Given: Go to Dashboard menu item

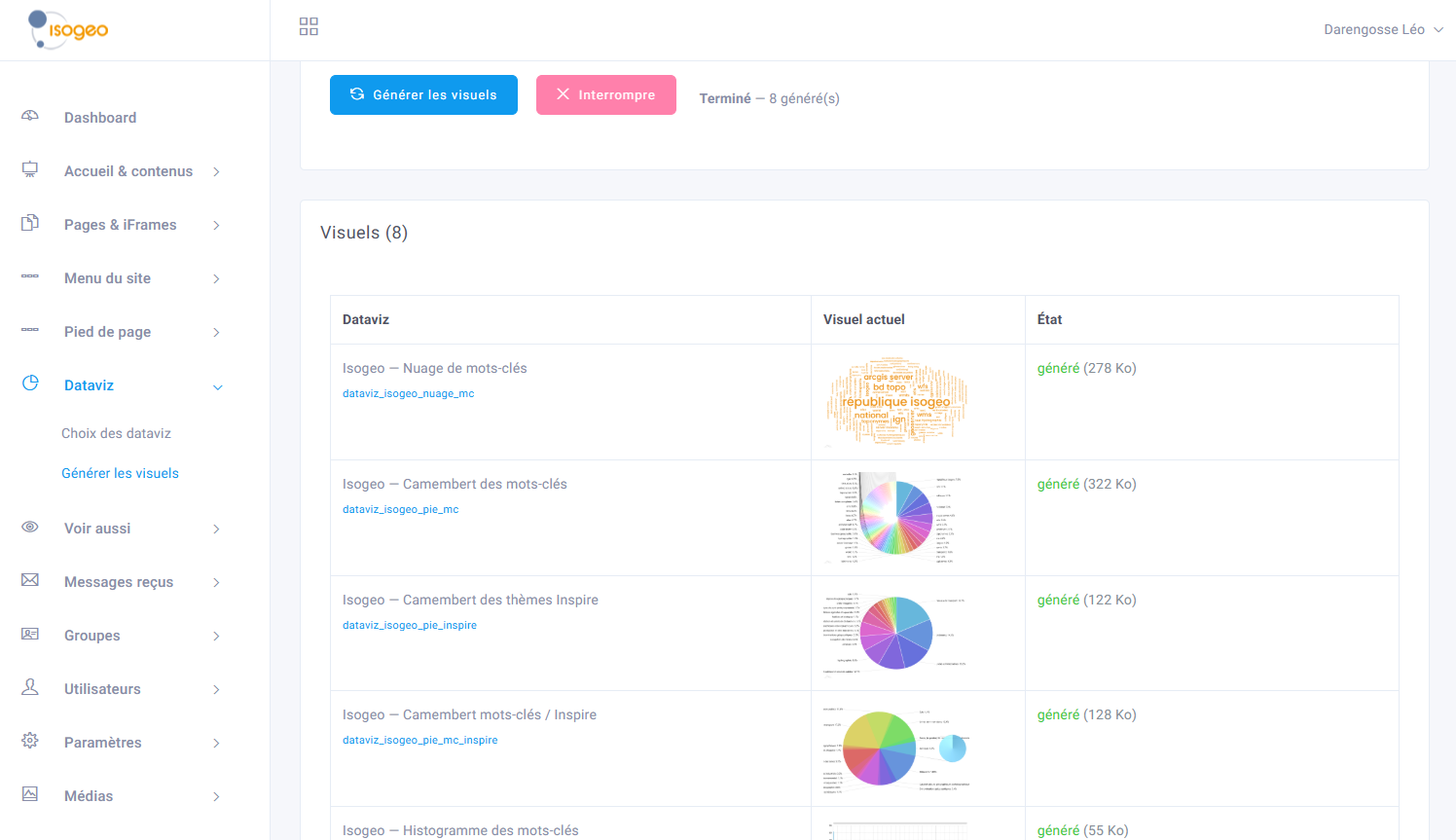Looking at the screenshot, I should (100, 118).
